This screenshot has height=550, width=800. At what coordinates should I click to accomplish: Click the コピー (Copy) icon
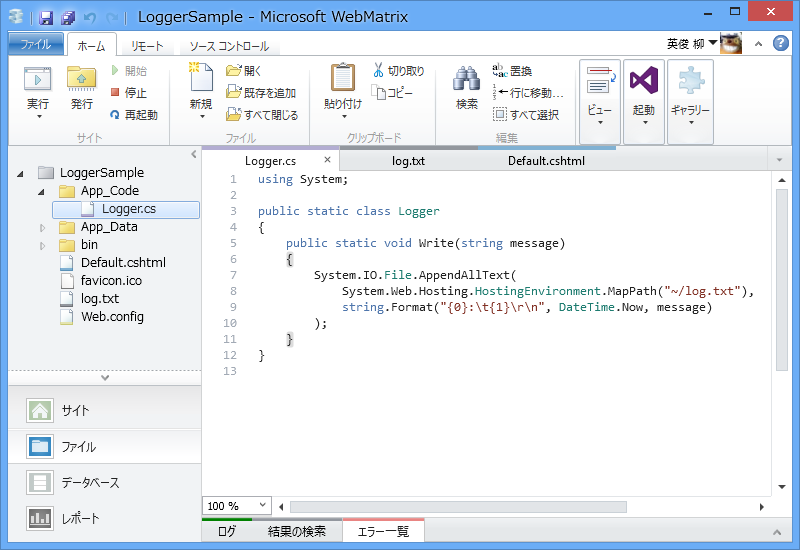coord(379,93)
